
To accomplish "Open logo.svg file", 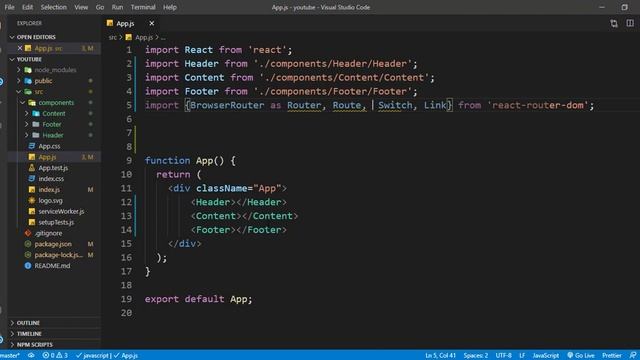I will (x=51, y=200).
